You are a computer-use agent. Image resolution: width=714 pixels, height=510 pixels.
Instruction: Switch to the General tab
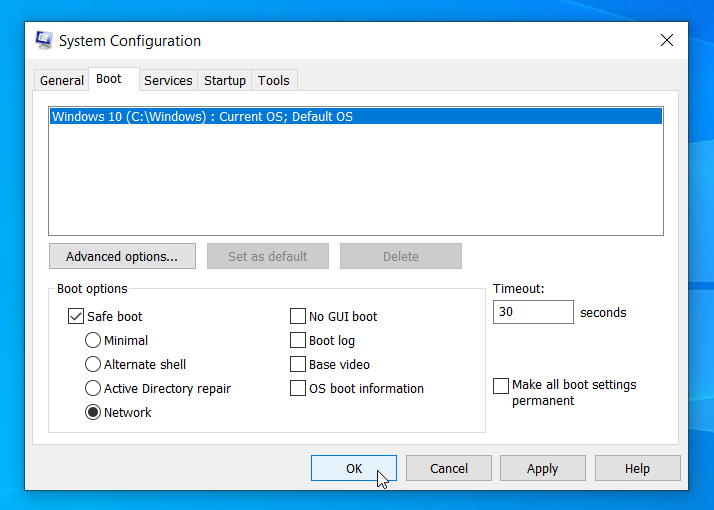[x=61, y=81]
